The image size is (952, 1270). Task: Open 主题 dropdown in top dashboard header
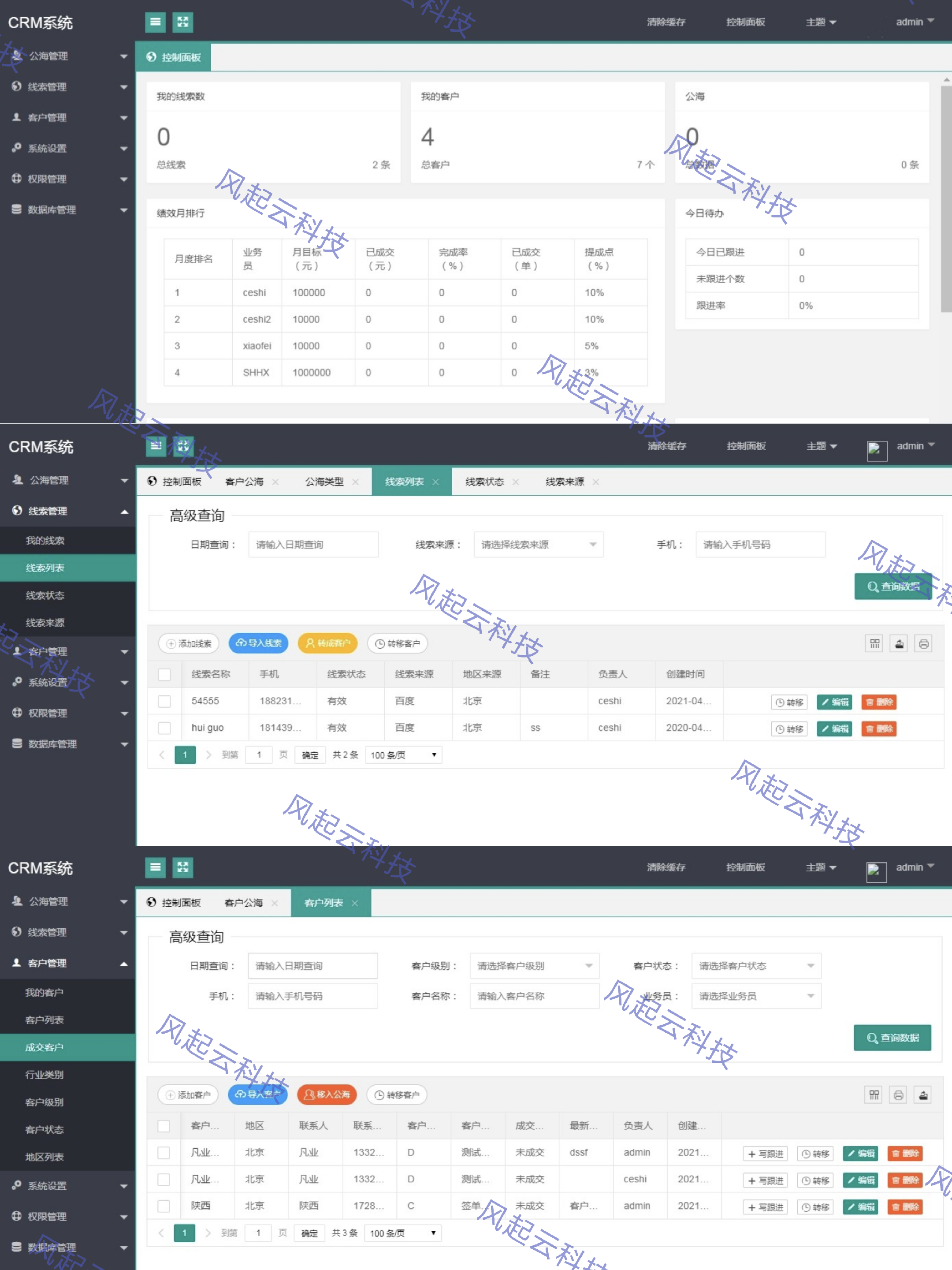(x=821, y=22)
